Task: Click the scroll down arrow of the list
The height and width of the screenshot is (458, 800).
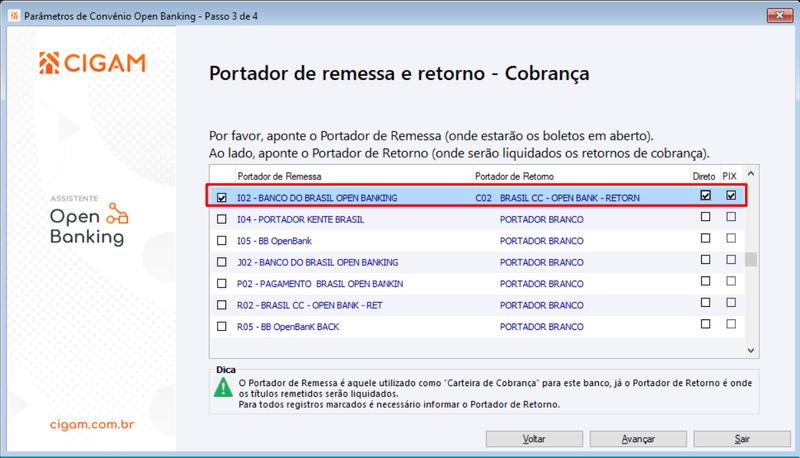Action: [x=751, y=350]
